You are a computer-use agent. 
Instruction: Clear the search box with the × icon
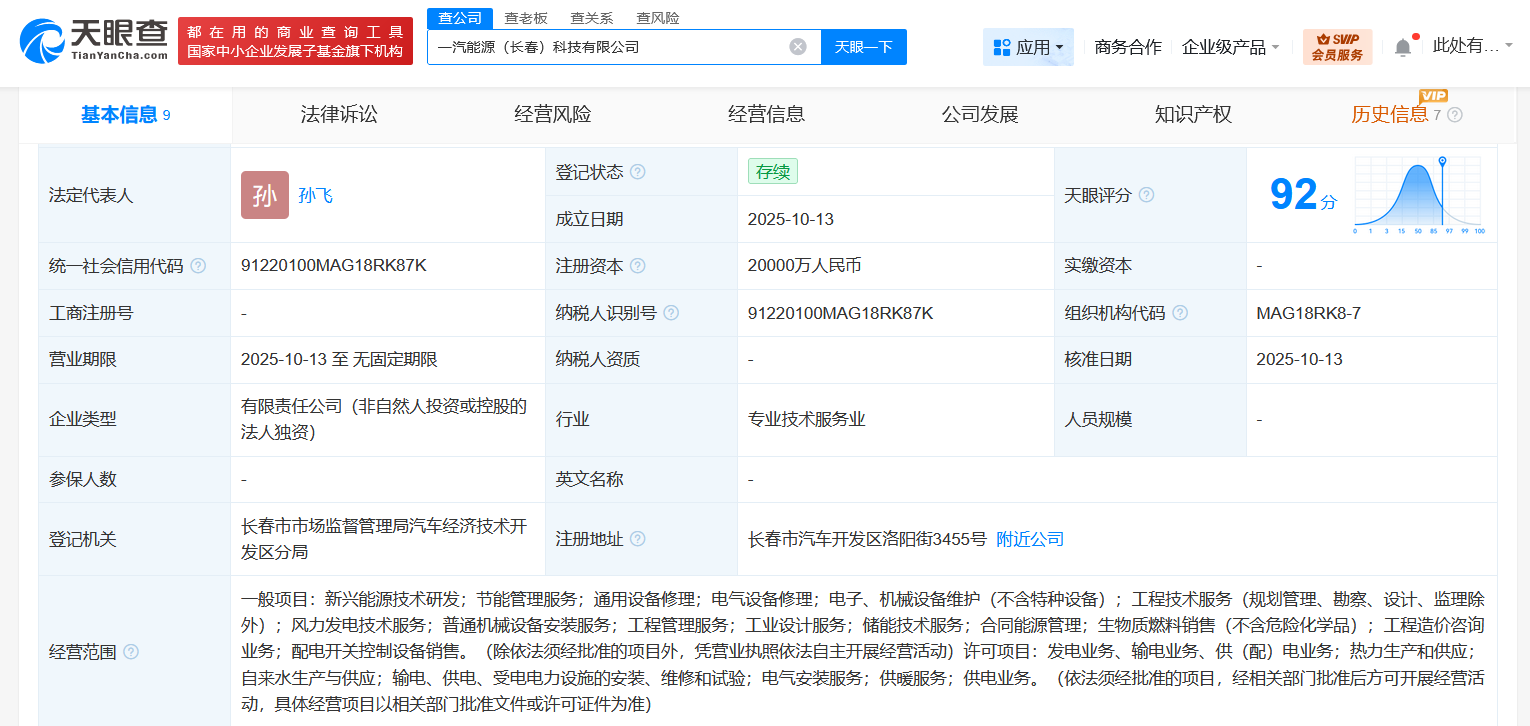[797, 46]
